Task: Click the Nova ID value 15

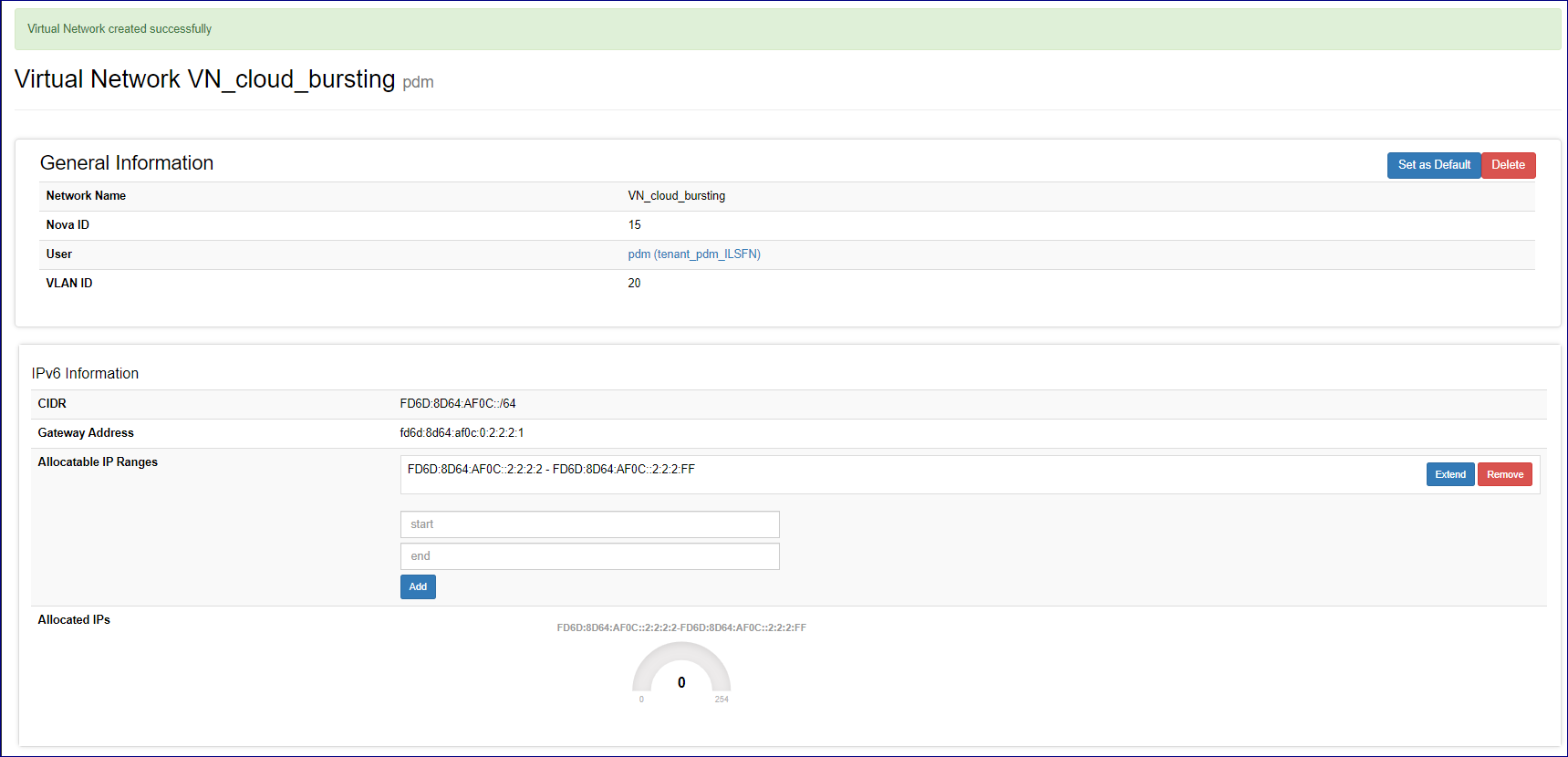Action: point(634,225)
